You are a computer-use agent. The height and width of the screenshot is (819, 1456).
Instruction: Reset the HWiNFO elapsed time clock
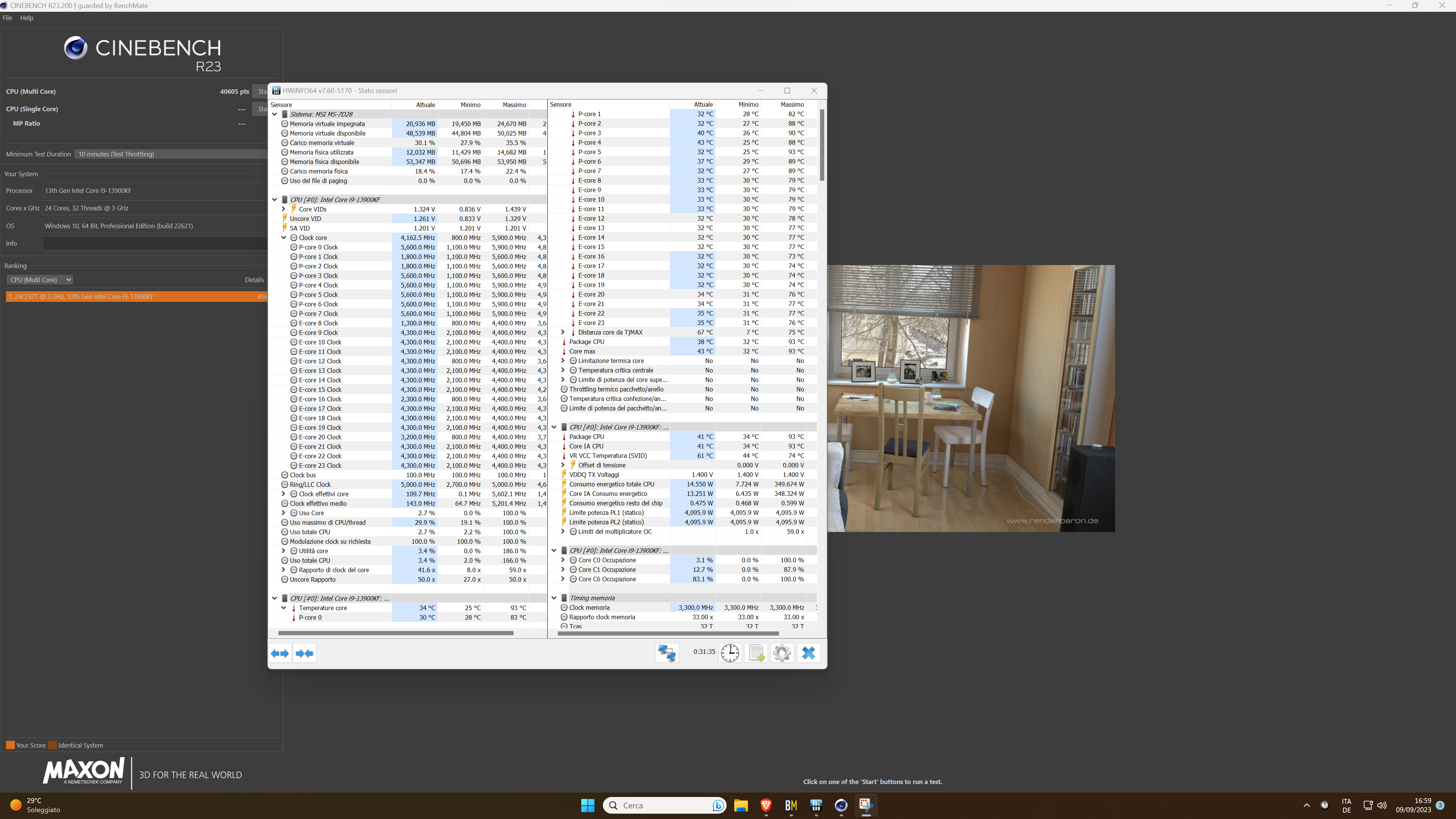730,653
